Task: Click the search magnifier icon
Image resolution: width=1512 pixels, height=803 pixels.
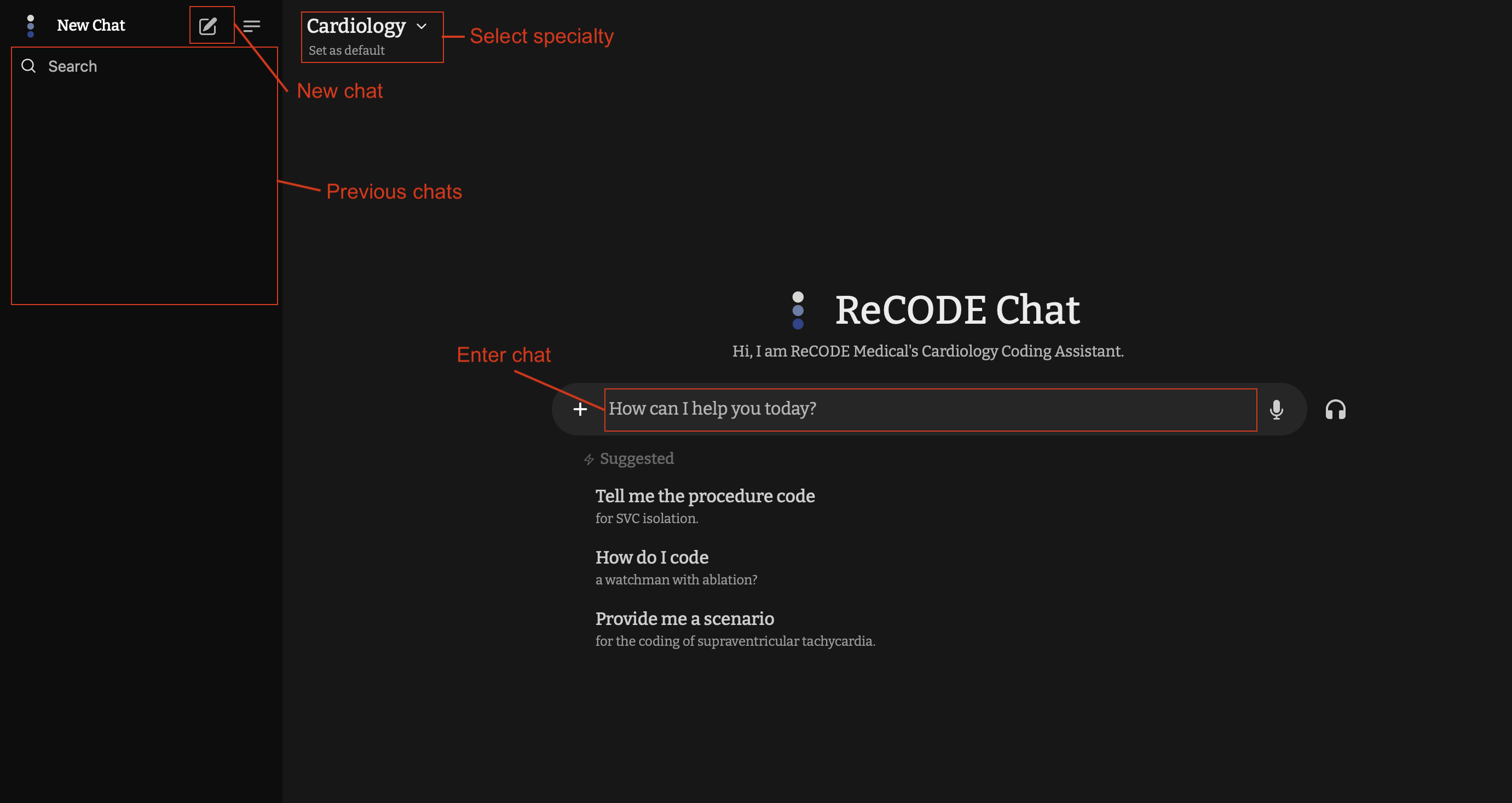Action: click(29, 66)
